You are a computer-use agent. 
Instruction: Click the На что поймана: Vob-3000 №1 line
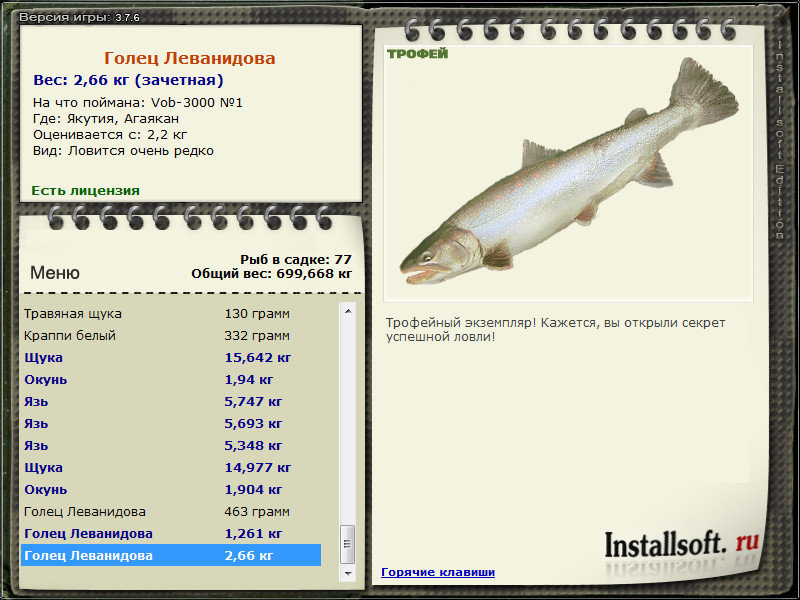click(138, 103)
